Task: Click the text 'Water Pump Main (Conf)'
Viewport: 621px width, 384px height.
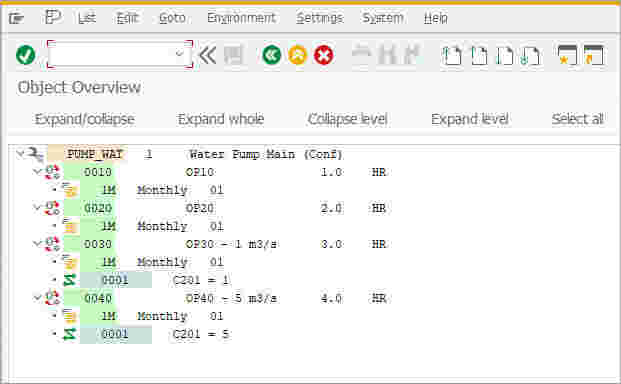Action: 266,154
